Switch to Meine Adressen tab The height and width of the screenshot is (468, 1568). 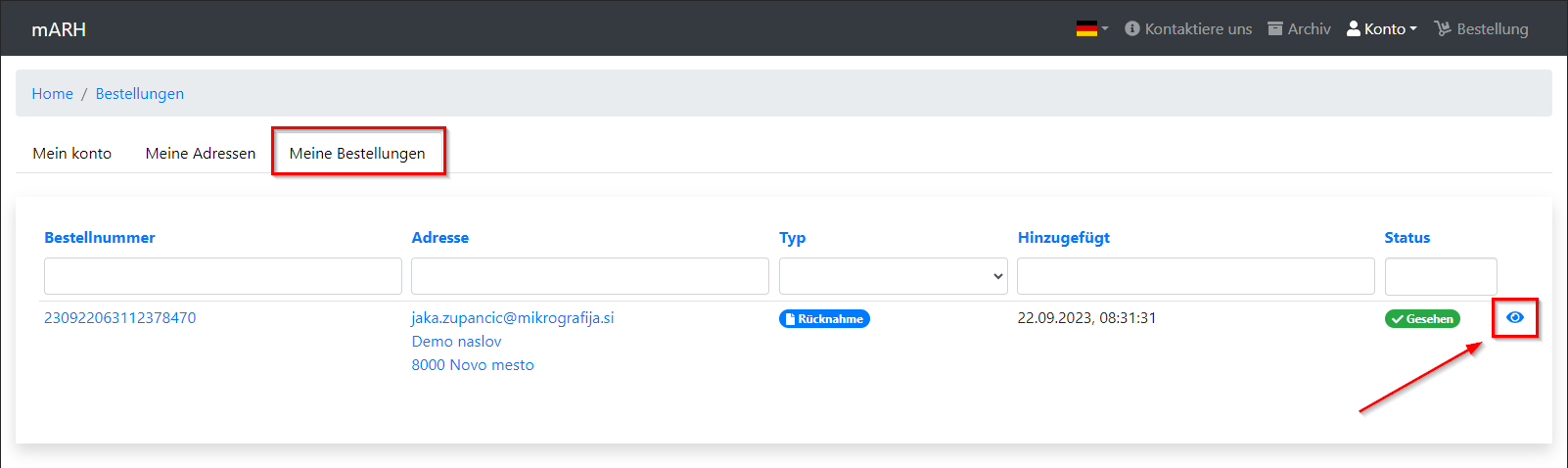(x=201, y=154)
